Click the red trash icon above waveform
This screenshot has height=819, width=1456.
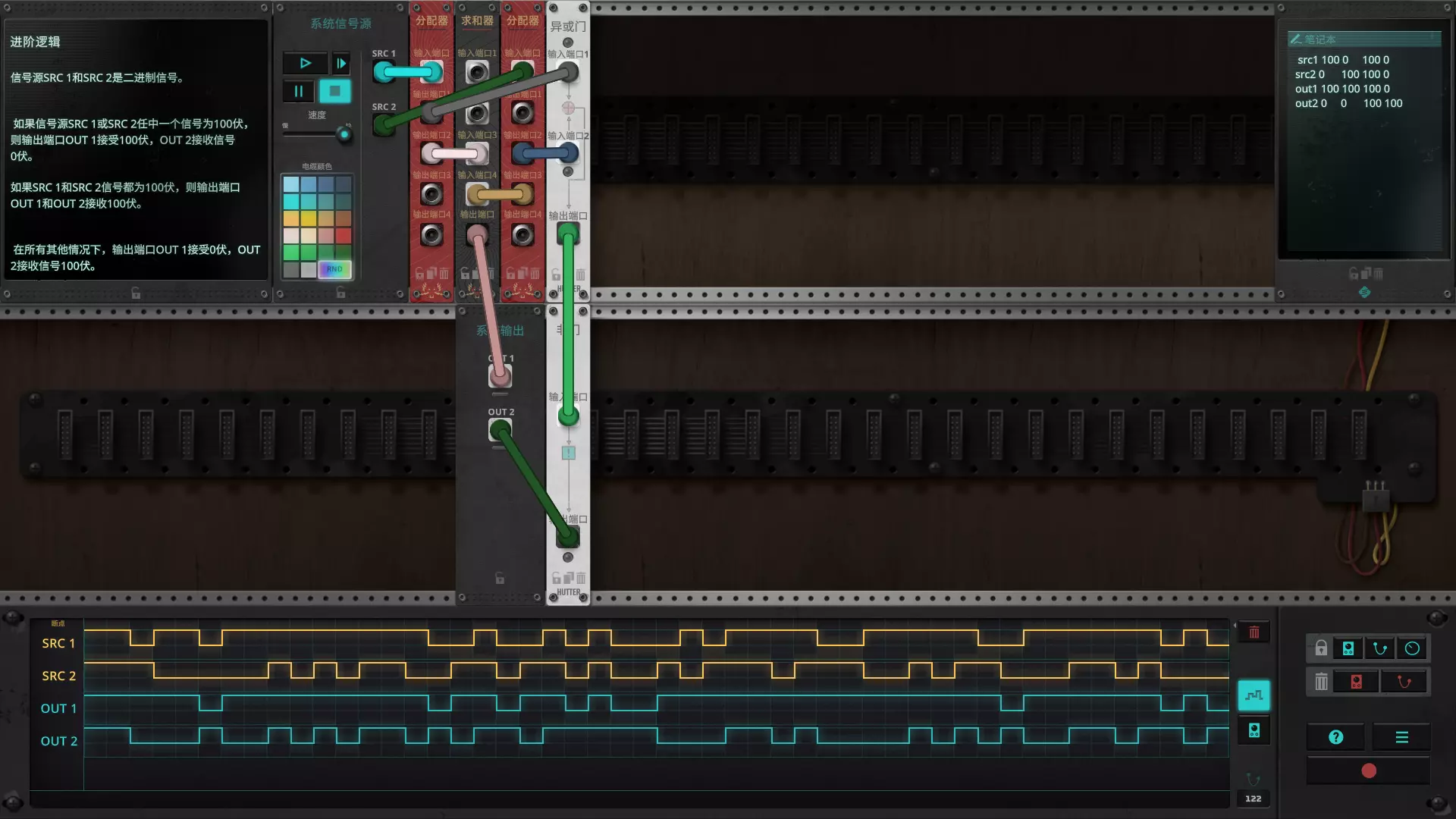coord(1254,632)
